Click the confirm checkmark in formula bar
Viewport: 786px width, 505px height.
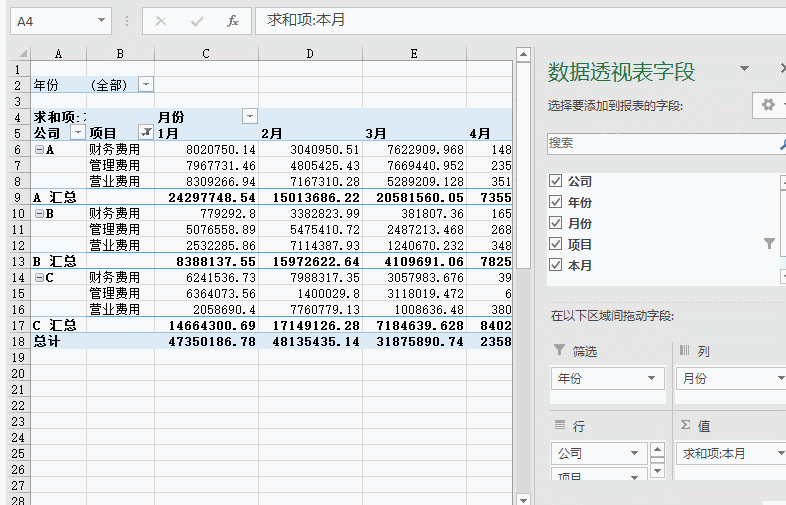pyautogui.click(x=197, y=20)
